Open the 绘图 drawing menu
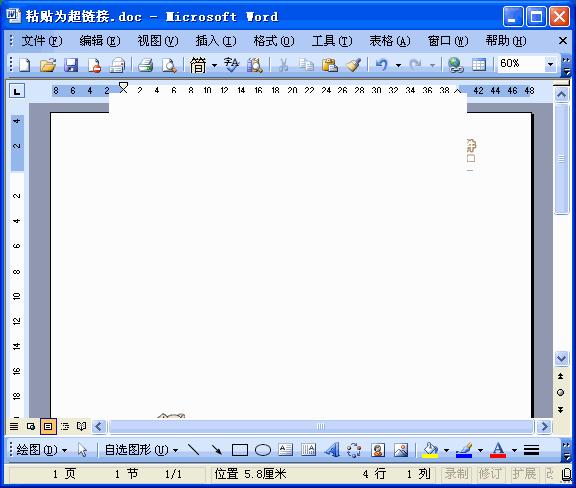576x488 pixels. [x=42, y=450]
